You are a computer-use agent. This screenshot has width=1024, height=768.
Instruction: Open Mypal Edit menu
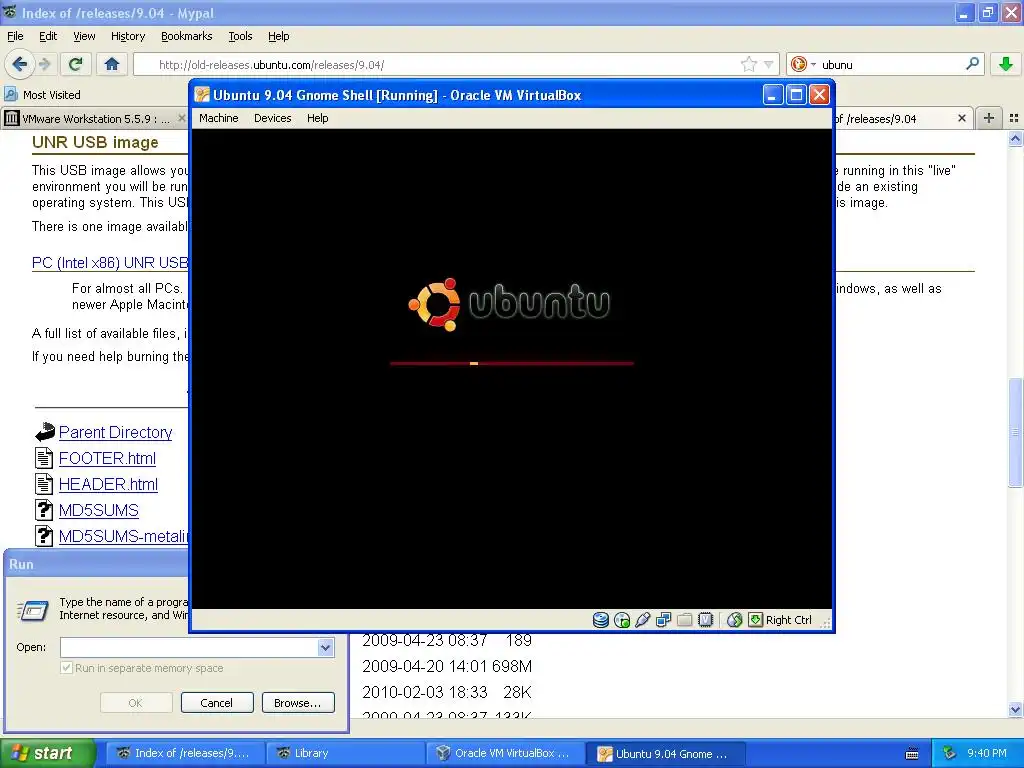pos(48,36)
